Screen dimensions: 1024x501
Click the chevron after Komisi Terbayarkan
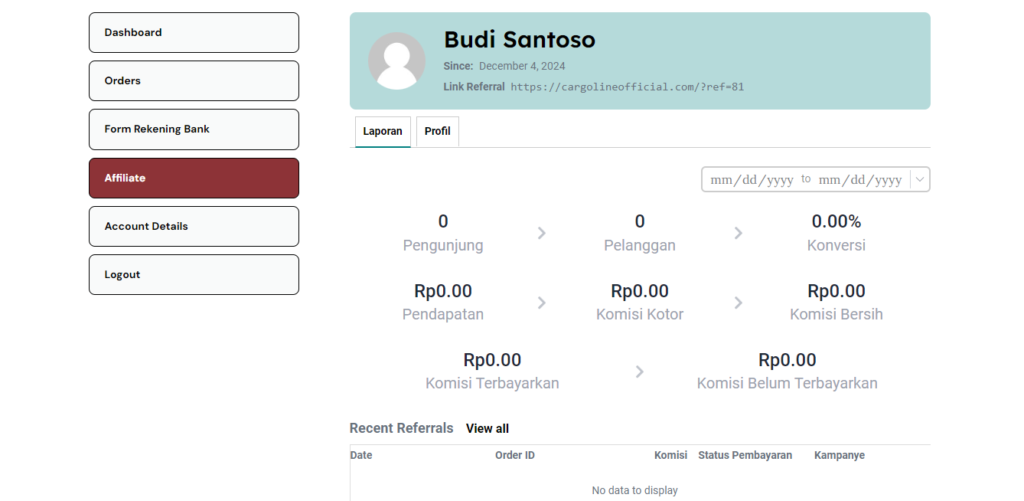pyautogui.click(x=639, y=372)
